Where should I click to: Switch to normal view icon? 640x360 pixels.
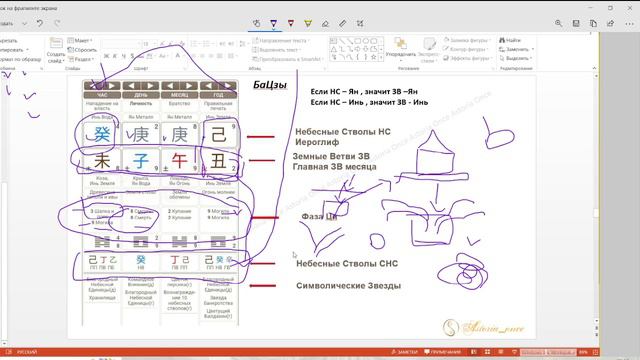tap(473, 352)
